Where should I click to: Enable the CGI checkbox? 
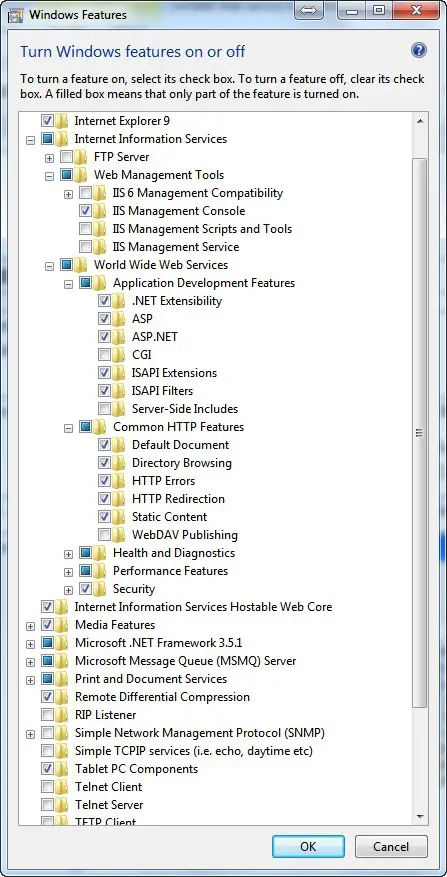[x=105, y=355]
